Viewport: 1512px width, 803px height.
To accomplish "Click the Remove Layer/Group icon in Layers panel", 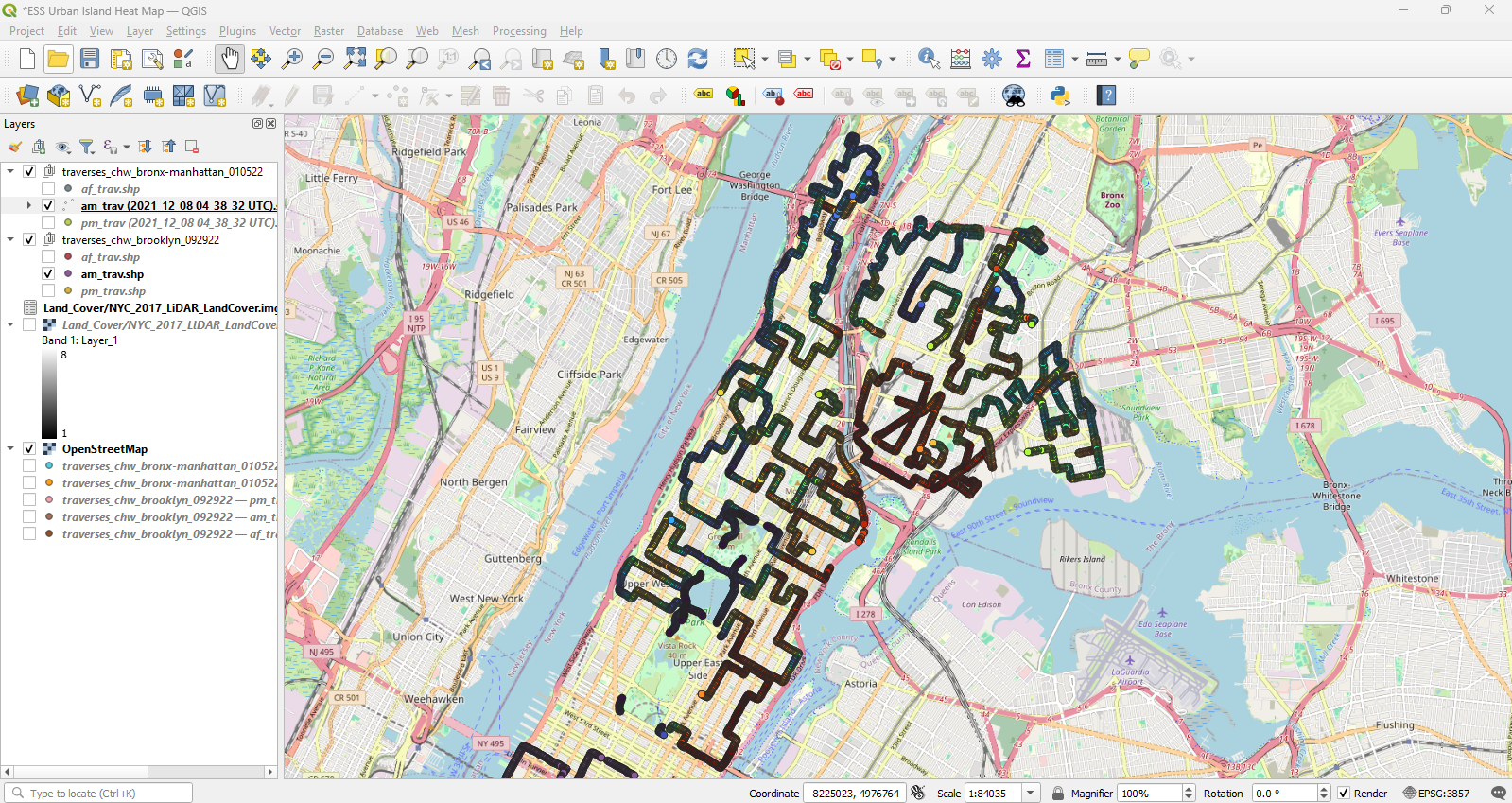I will point(192,147).
